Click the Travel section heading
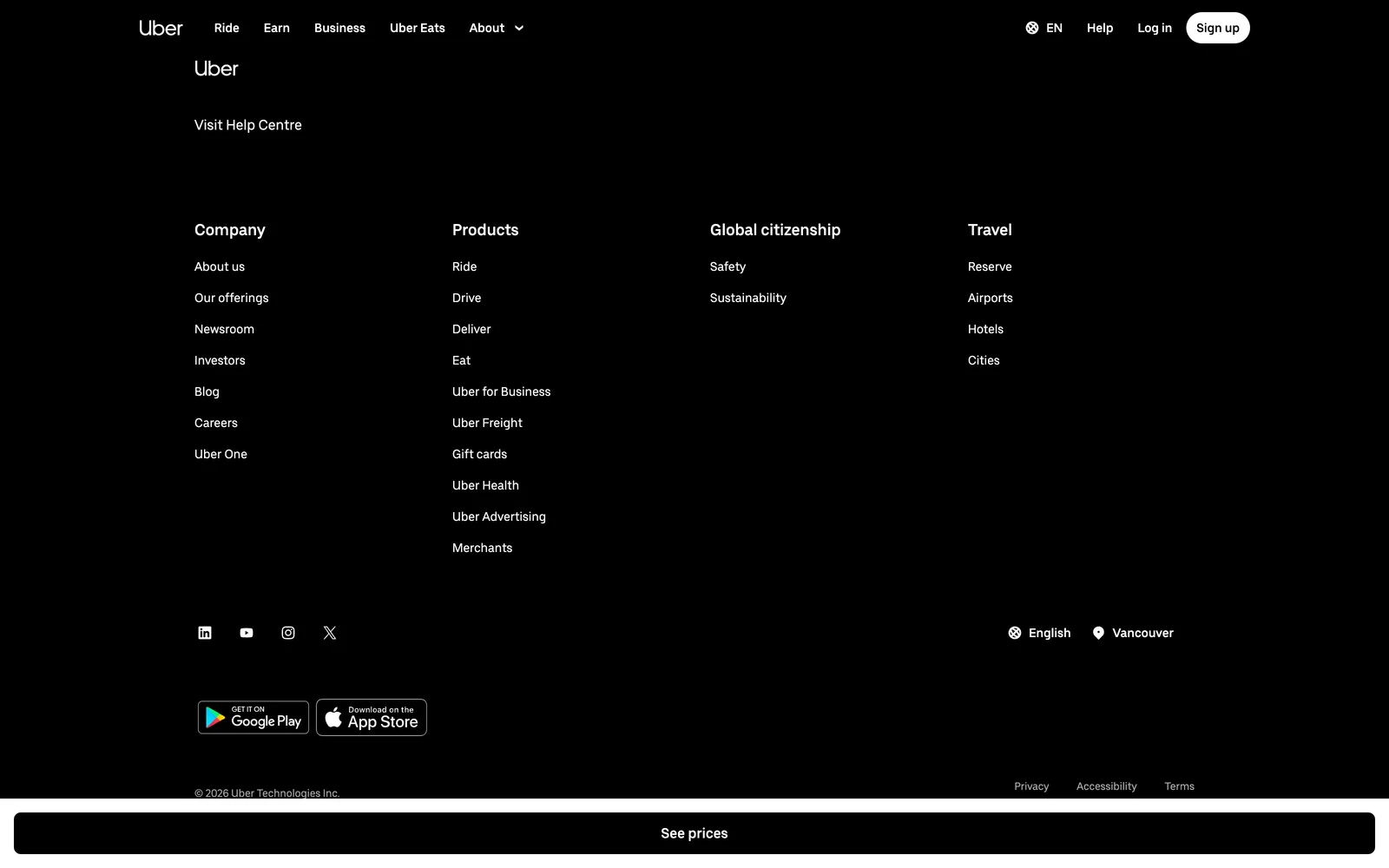Viewport: 1389px width, 868px height. pos(990,230)
